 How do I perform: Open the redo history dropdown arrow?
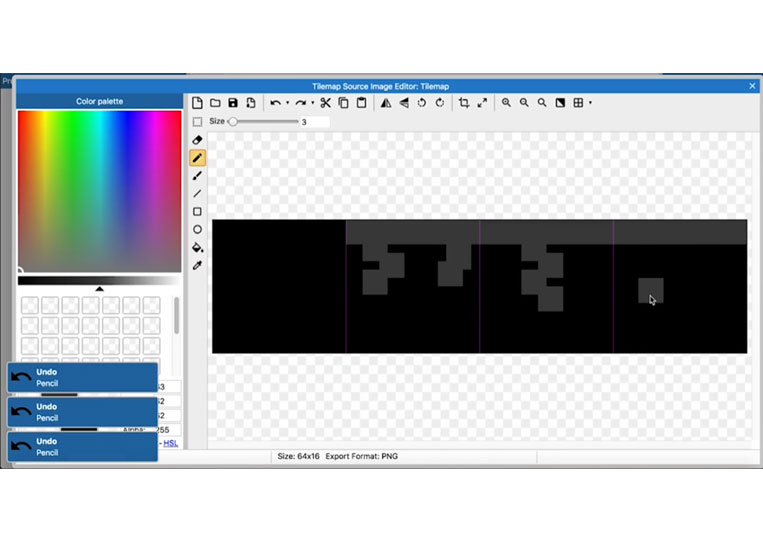(x=312, y=103)
